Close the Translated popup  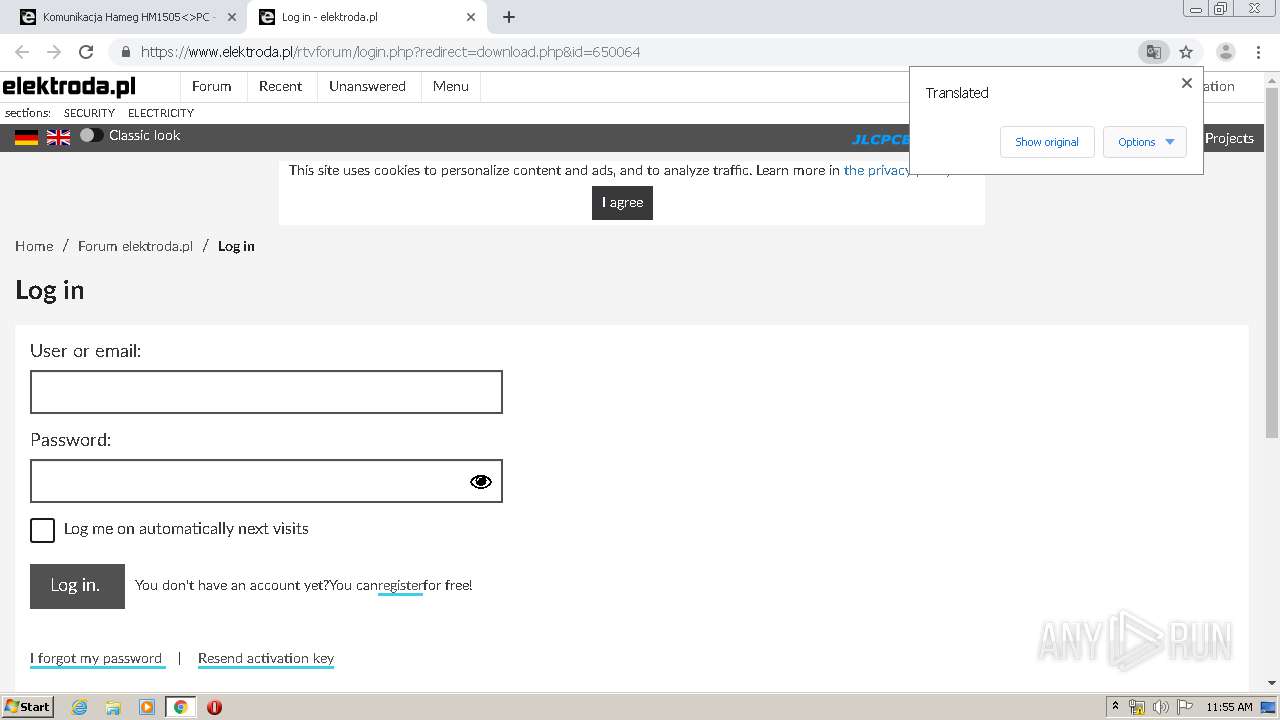point(1187,83)
